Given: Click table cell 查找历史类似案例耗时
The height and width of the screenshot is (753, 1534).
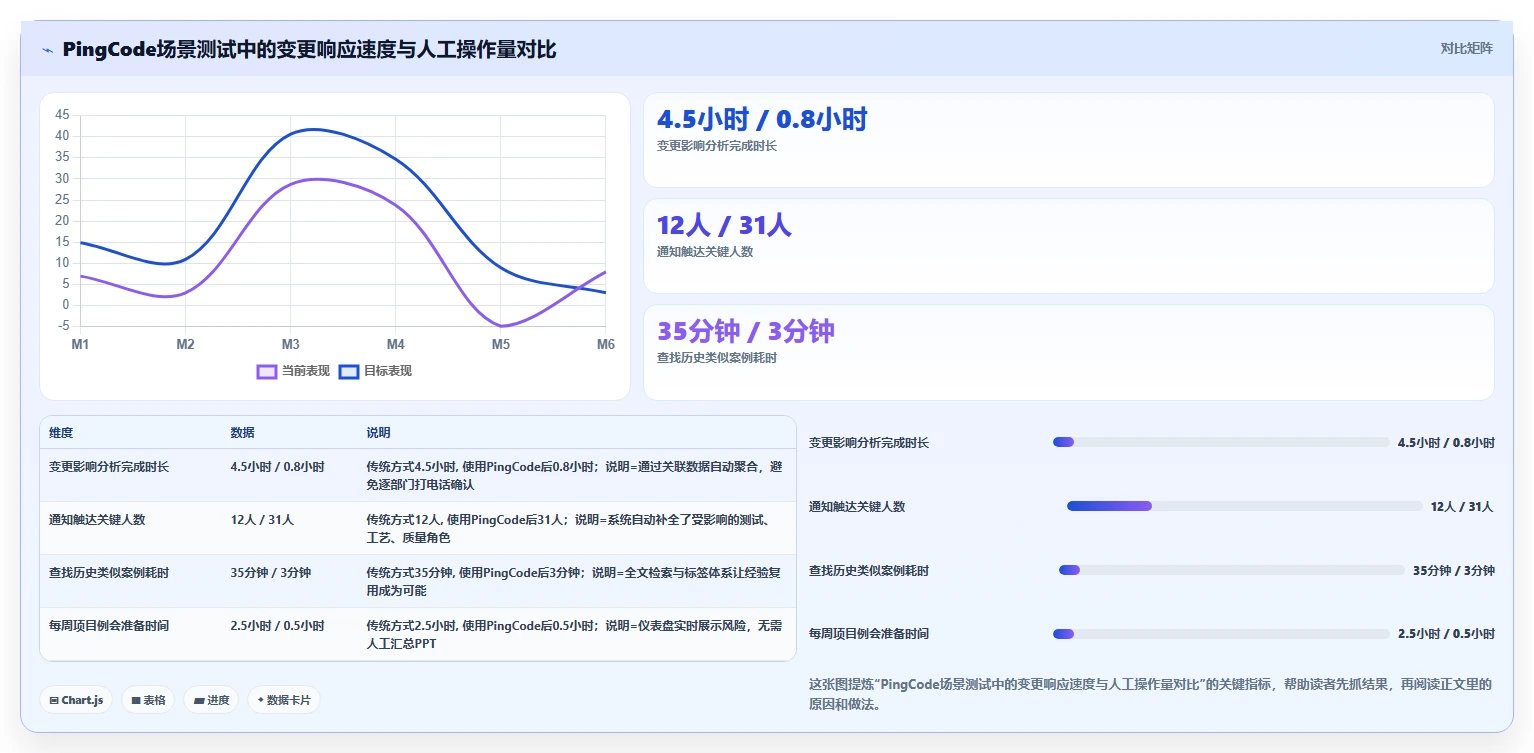Looking at the screenshot, I should pyautogui.click(x=109, y=573).
